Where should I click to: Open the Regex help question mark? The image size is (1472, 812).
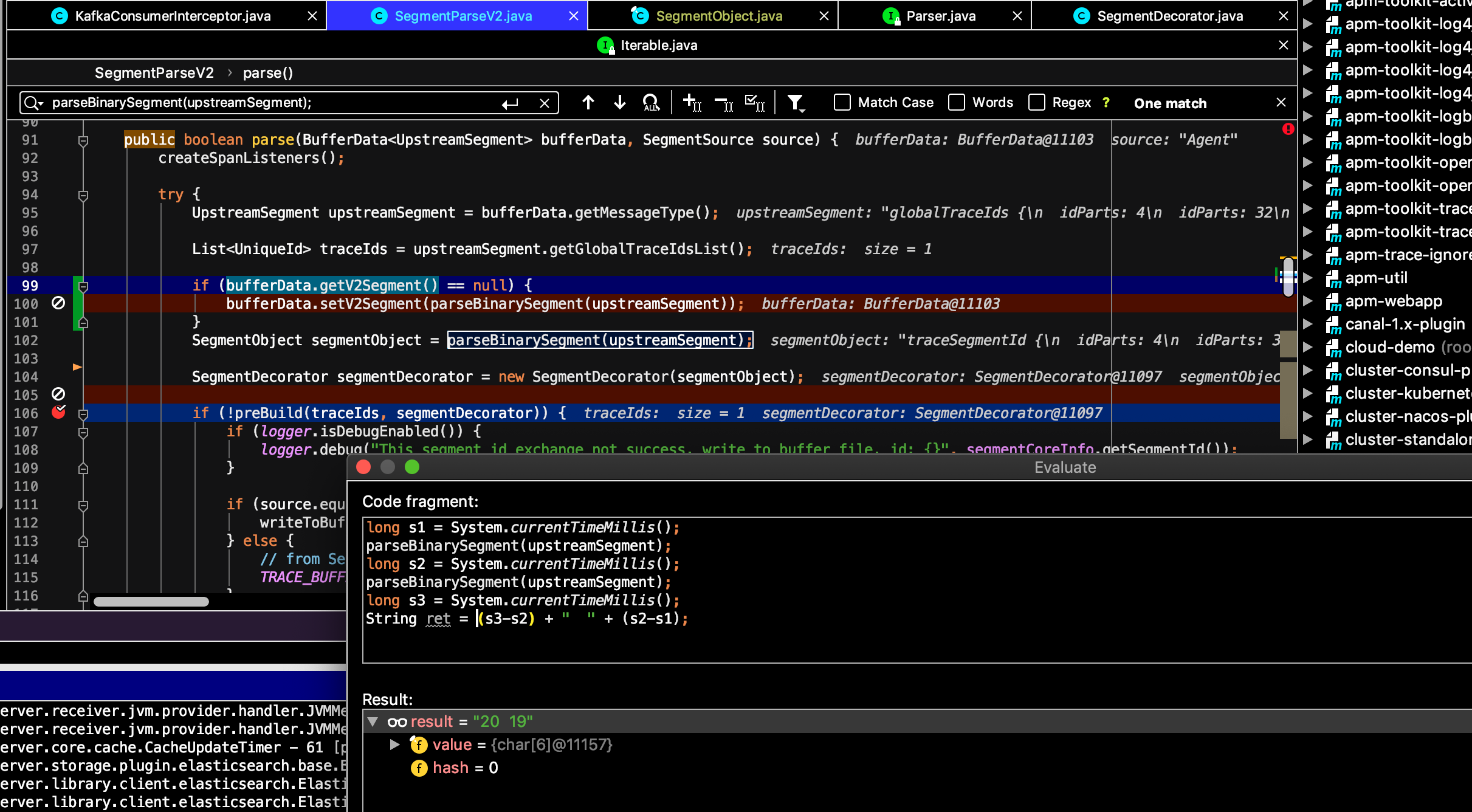pos(1106,103)
